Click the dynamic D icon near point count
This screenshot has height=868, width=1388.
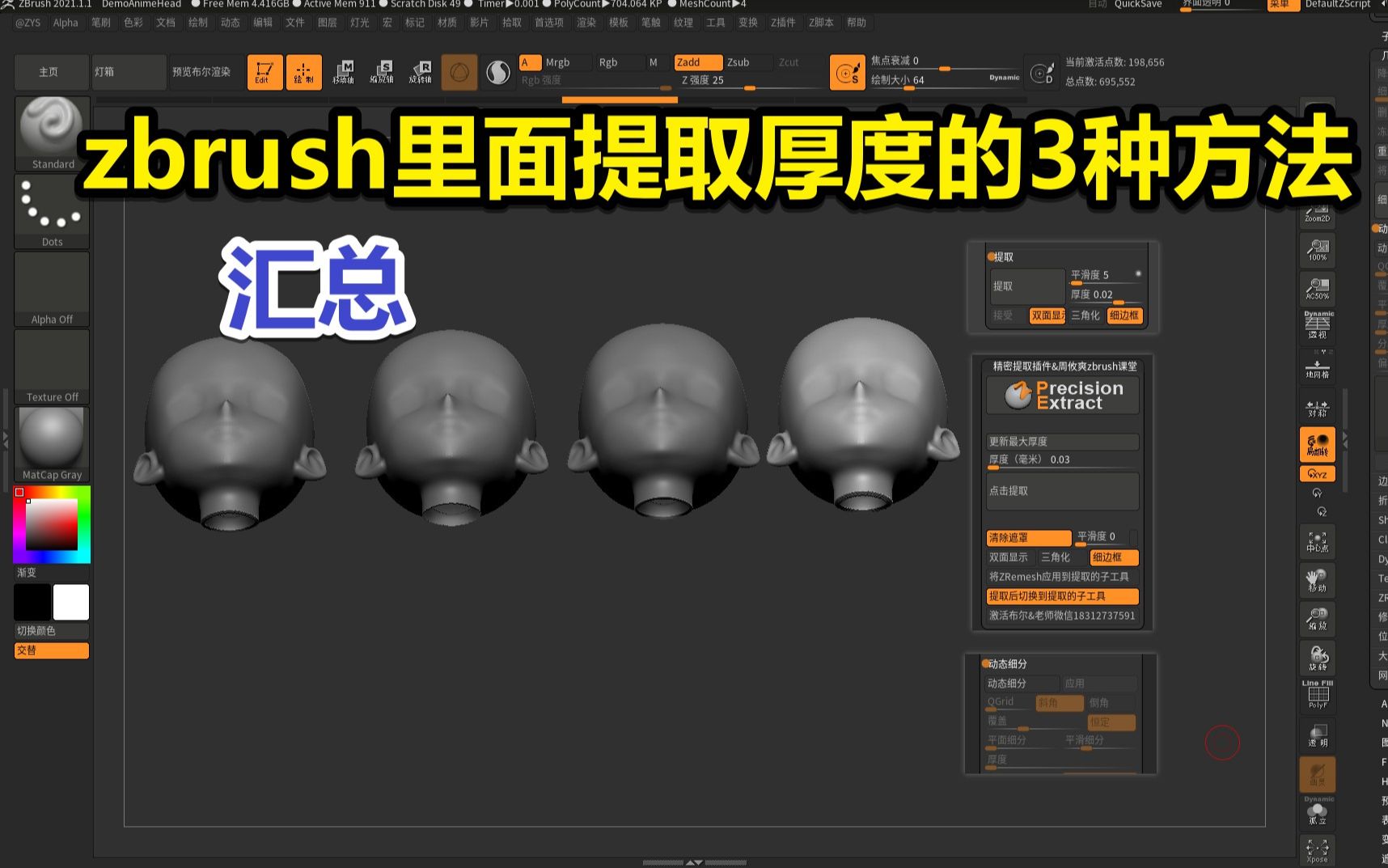point(1042,73)
